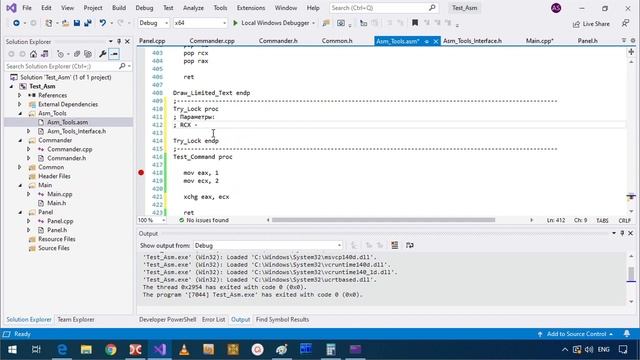Click the Home icon in Solution Explorer
The height and width of the screenshot is (360, 640).
click(33, 54)
